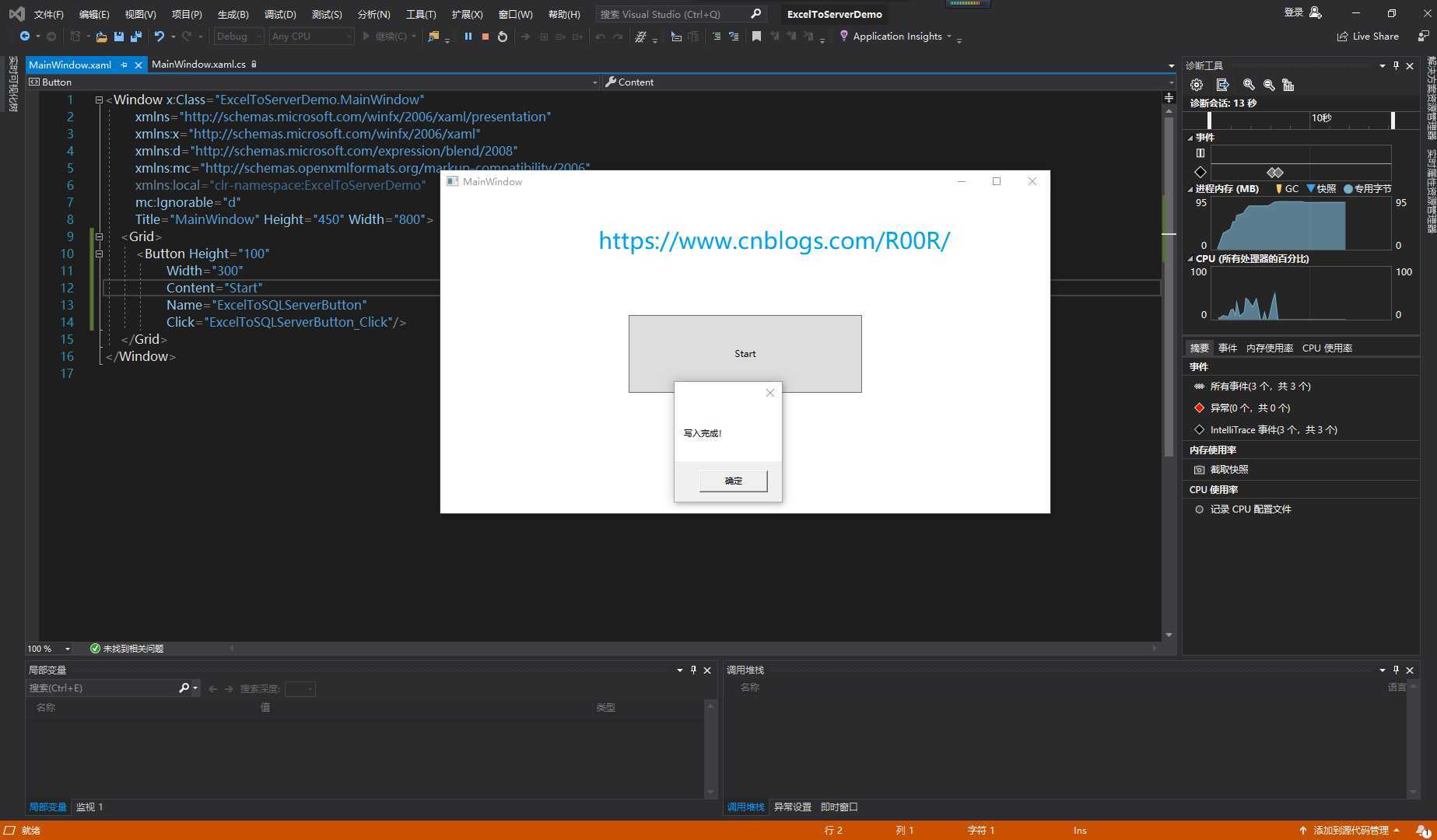Click the cnblogs URL in MainWindow
This screenshot has height=840, width=1437.
(x=774, y=240)
